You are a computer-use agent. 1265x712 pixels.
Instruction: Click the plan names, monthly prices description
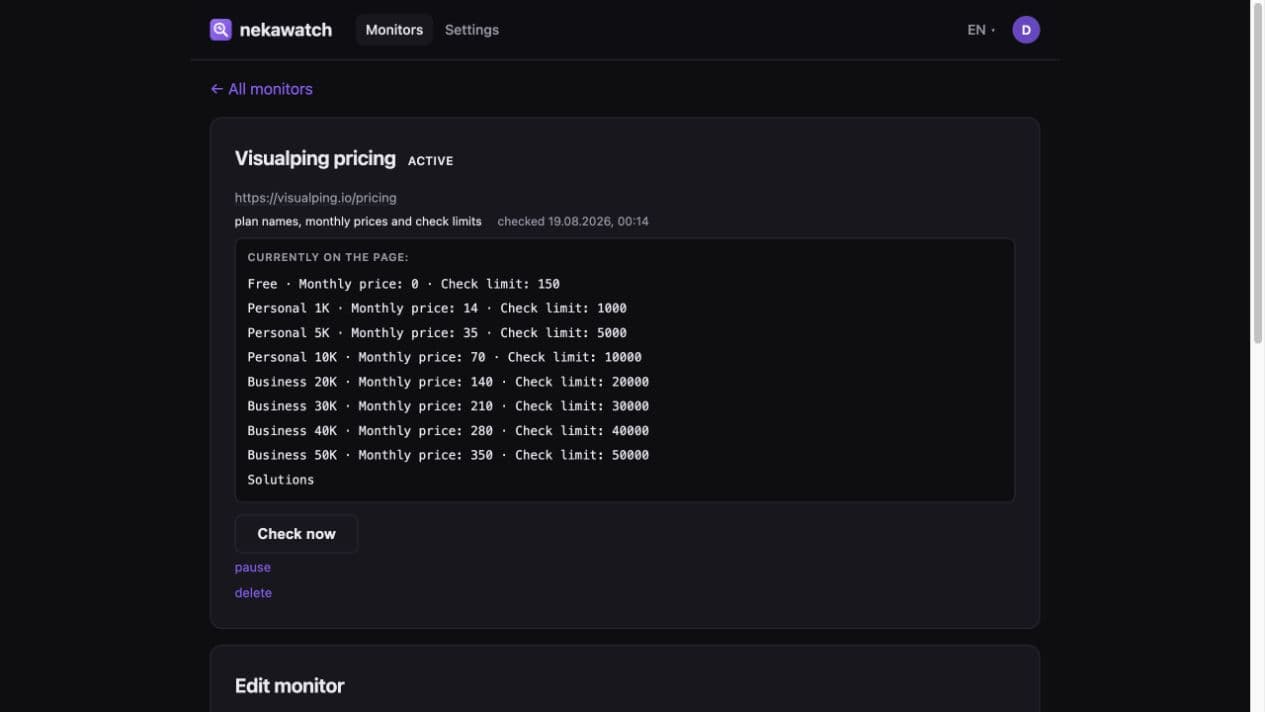(x=358, y=221)
